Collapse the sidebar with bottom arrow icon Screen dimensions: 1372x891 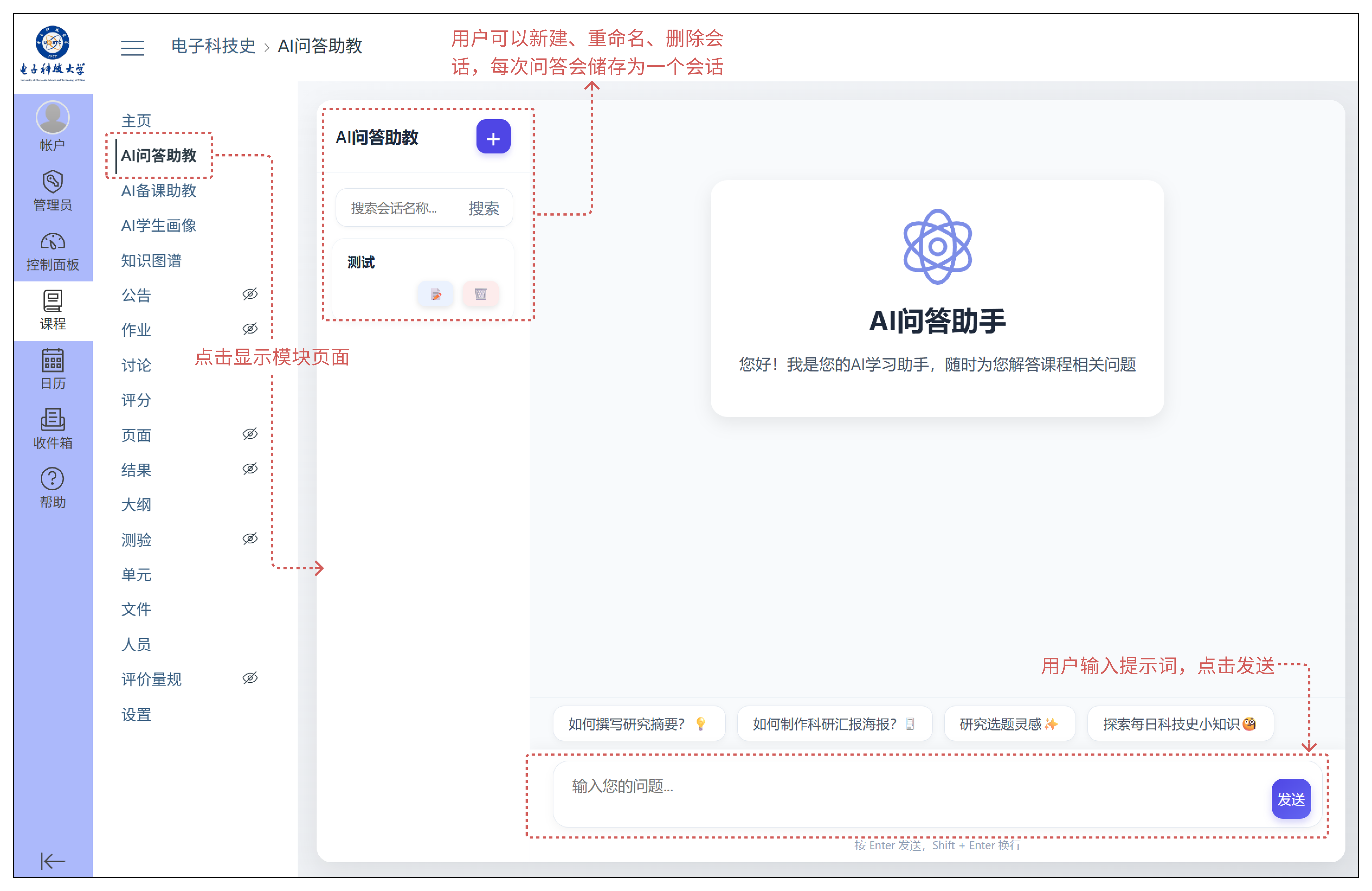point(53,860)
